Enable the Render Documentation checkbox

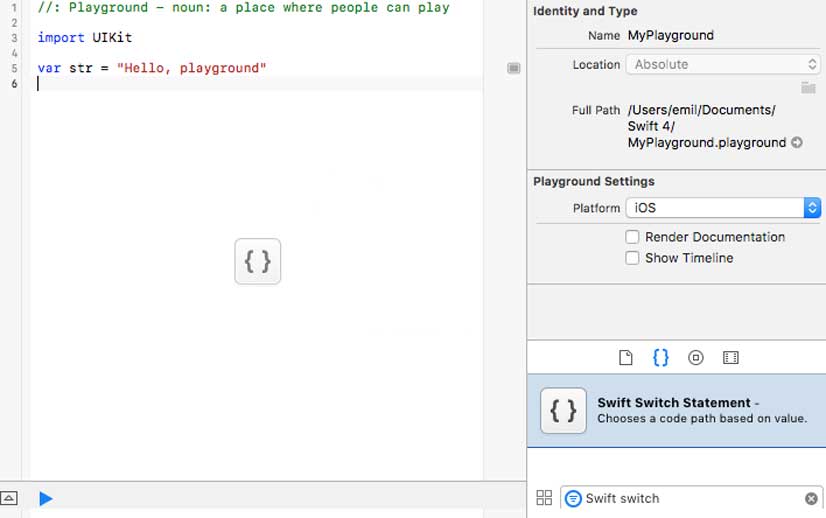point(632,237)
